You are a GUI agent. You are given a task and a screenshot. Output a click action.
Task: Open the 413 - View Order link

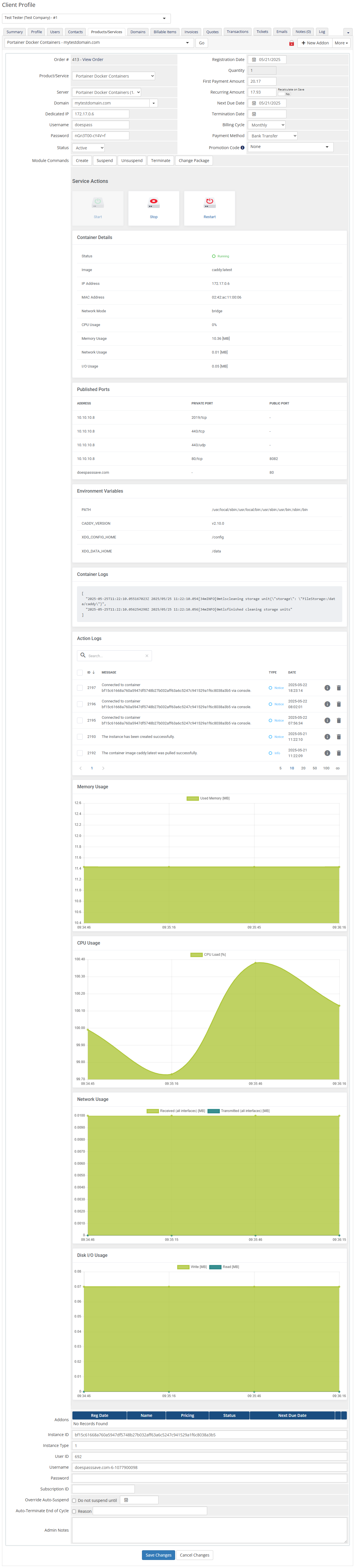coord(88,60)
